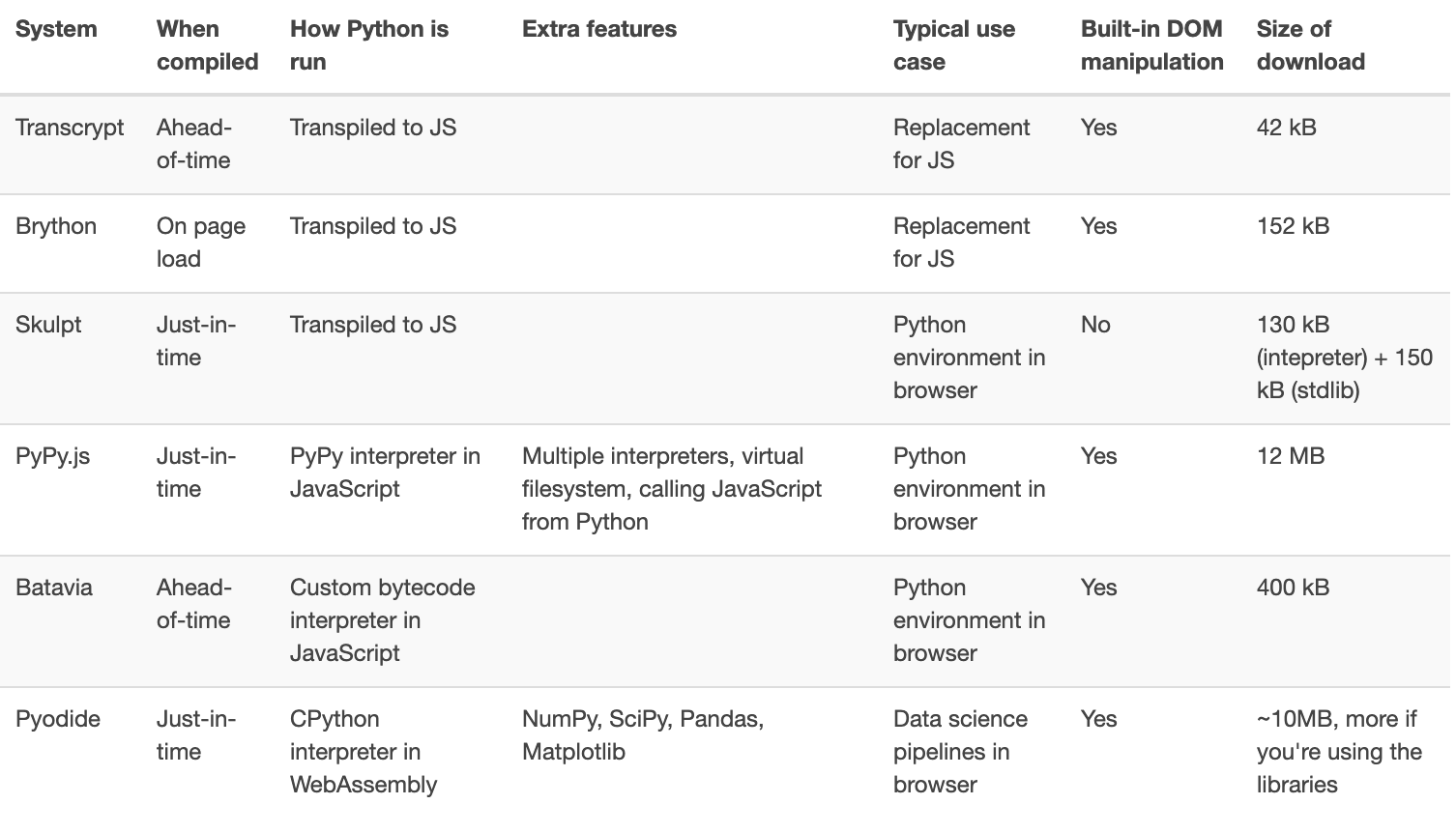Click the Size of download header
The height and width of the screenshot is (833, 1456).
(x=1310, y=45)
